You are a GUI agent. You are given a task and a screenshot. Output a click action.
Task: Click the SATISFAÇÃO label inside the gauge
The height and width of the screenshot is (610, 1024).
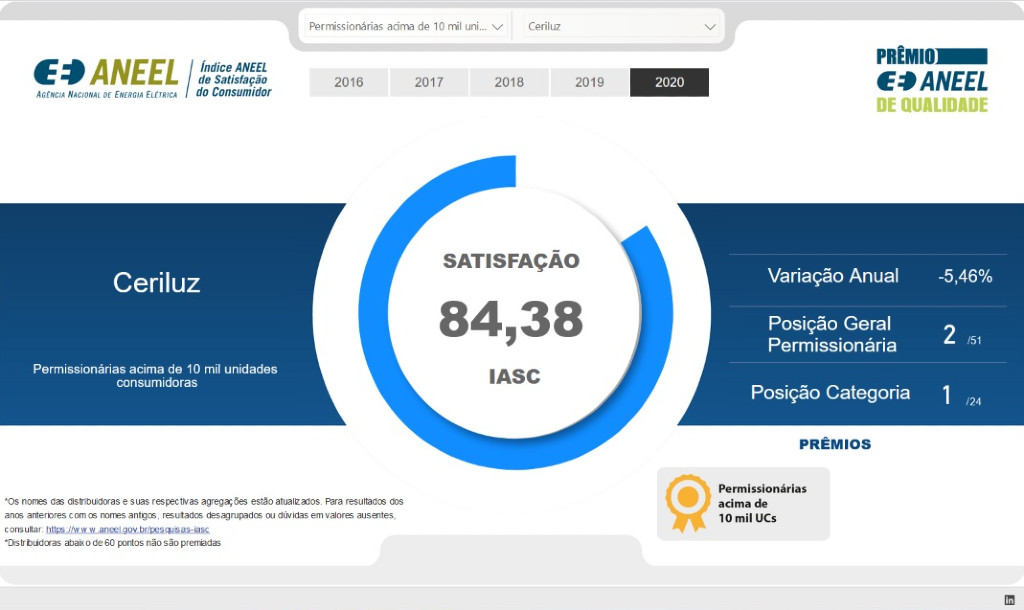pyautogui.click(x=511, y=261)
